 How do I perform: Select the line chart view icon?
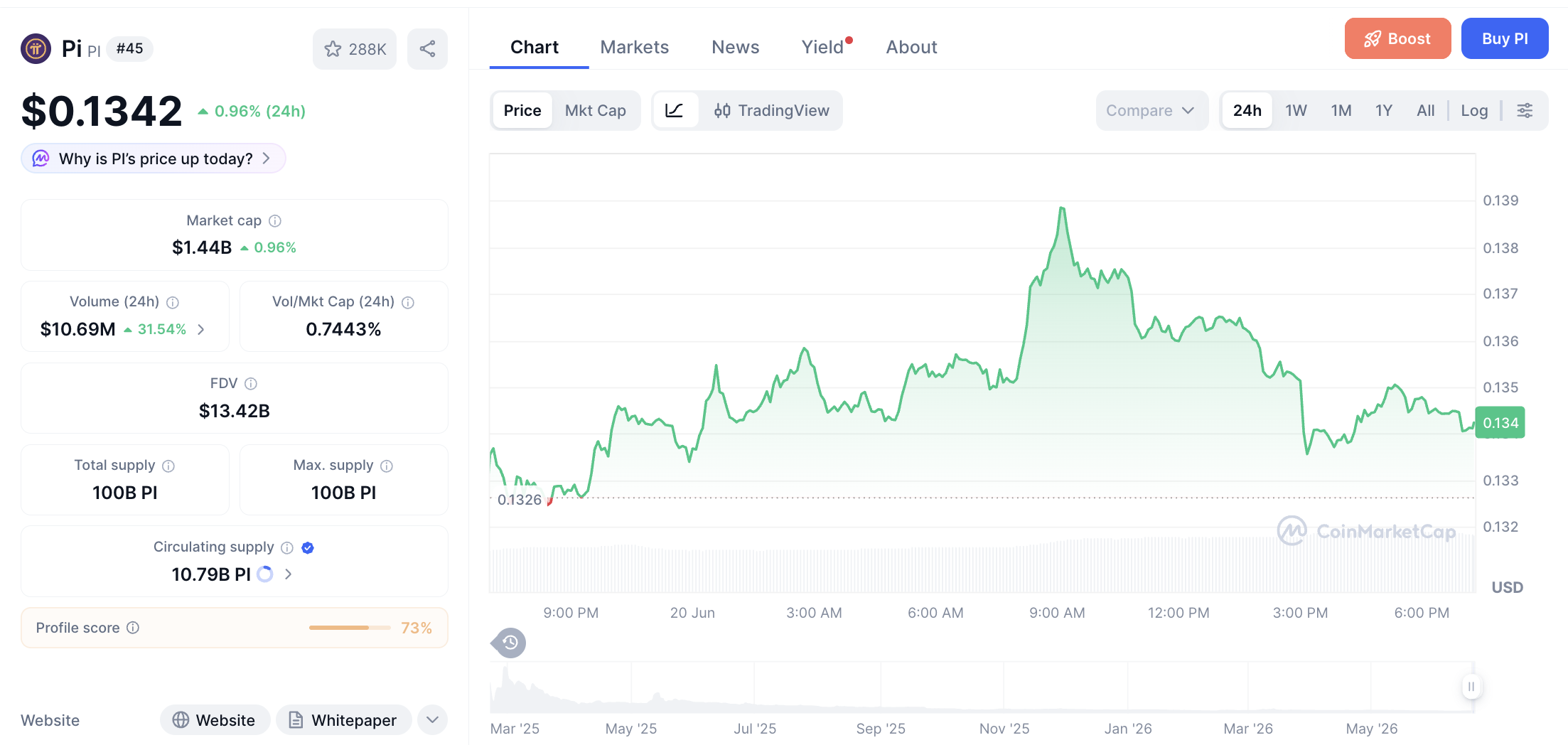(x=675, y=110)
